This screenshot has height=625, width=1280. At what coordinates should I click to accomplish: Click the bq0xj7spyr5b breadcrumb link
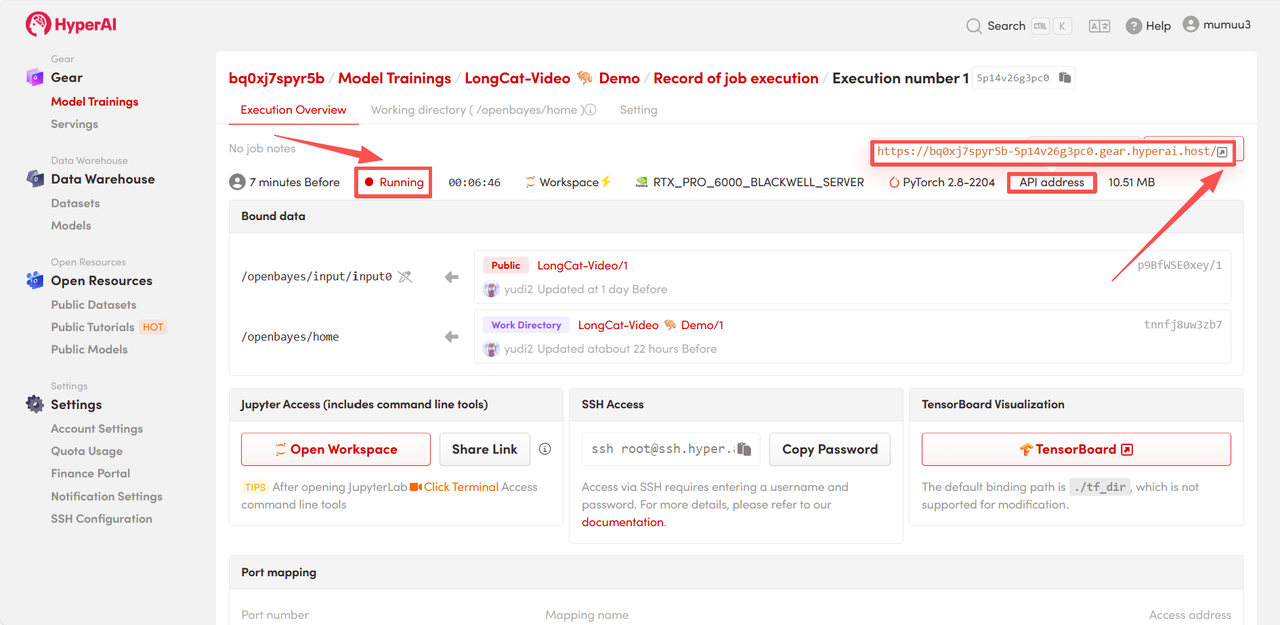coord(277,78)
